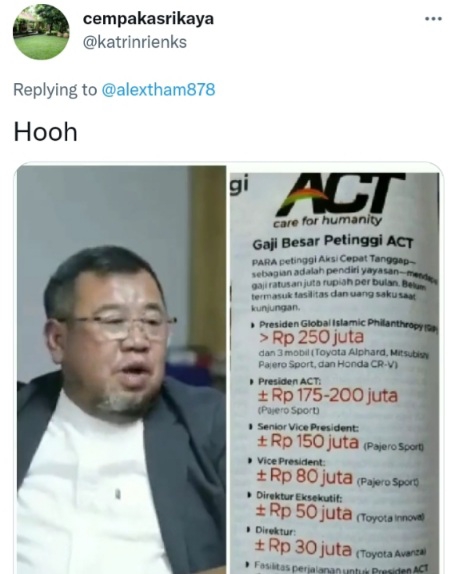
Task: Click the "PARA petinggi Aksi Cepat Tanggap" paragraph
Action: pos(342,283)
